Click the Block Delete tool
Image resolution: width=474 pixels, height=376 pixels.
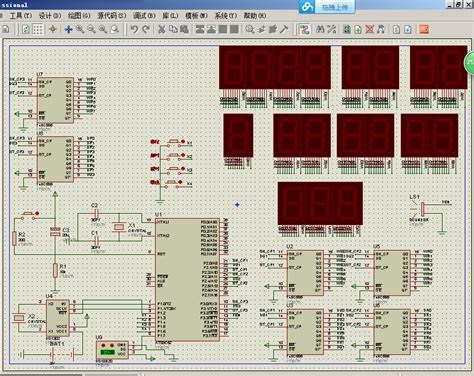(234, 29)
